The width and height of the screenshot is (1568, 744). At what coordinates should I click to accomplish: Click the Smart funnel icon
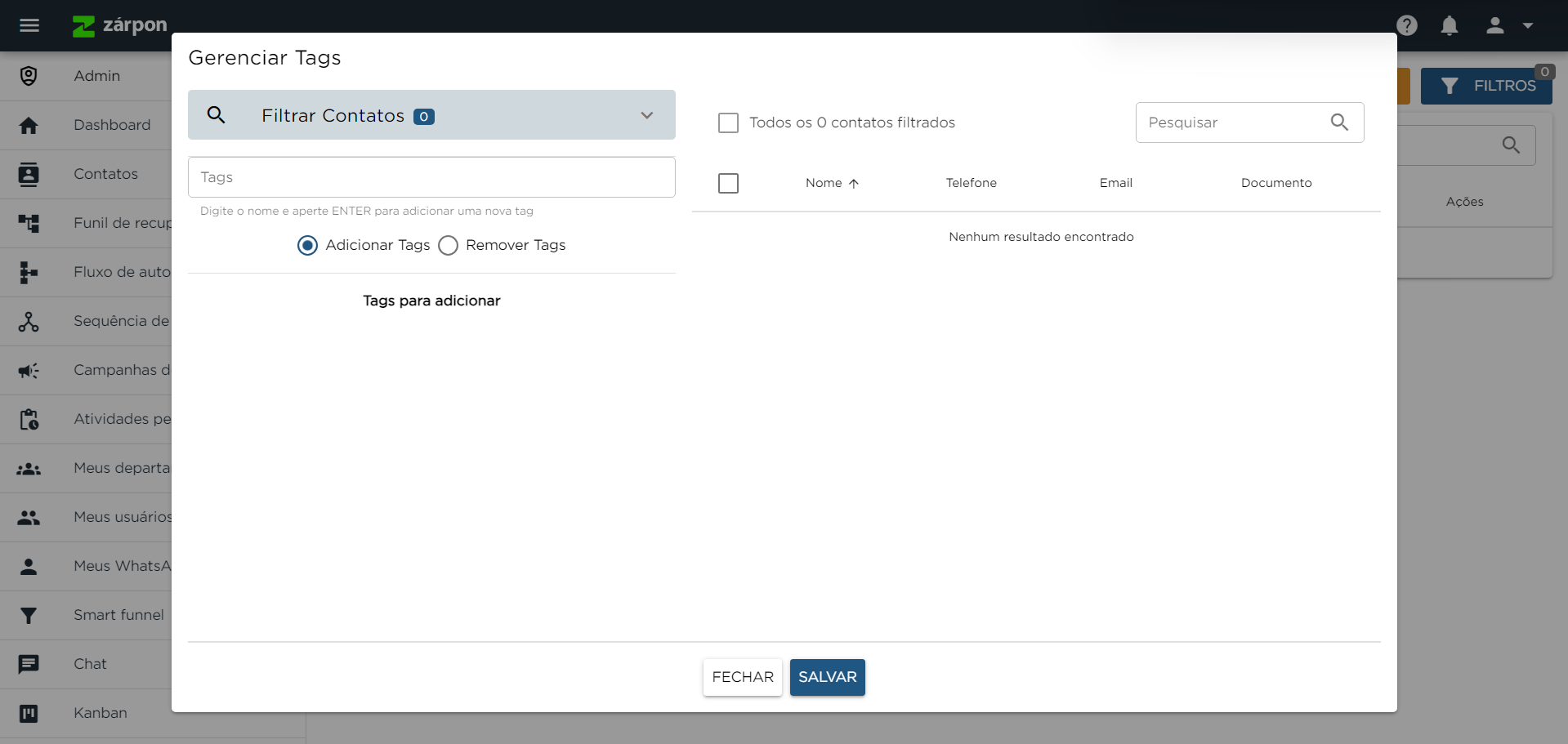(x=29, y=615)
